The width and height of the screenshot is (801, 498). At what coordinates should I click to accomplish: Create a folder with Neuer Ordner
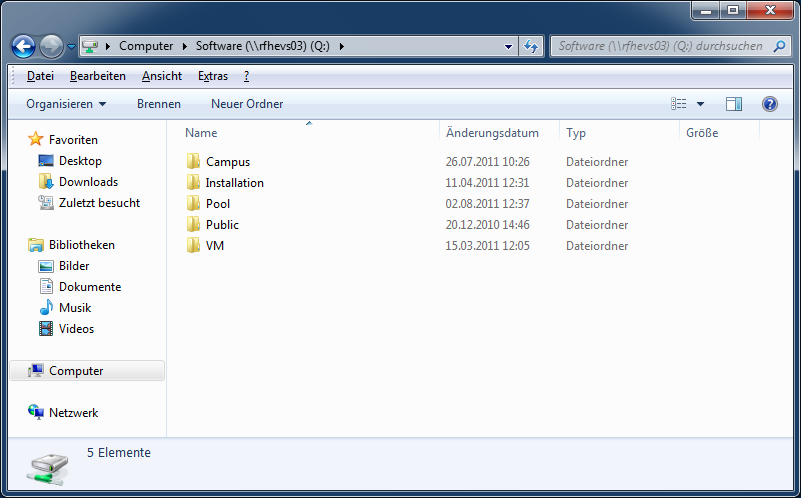(x=247, y=104)
